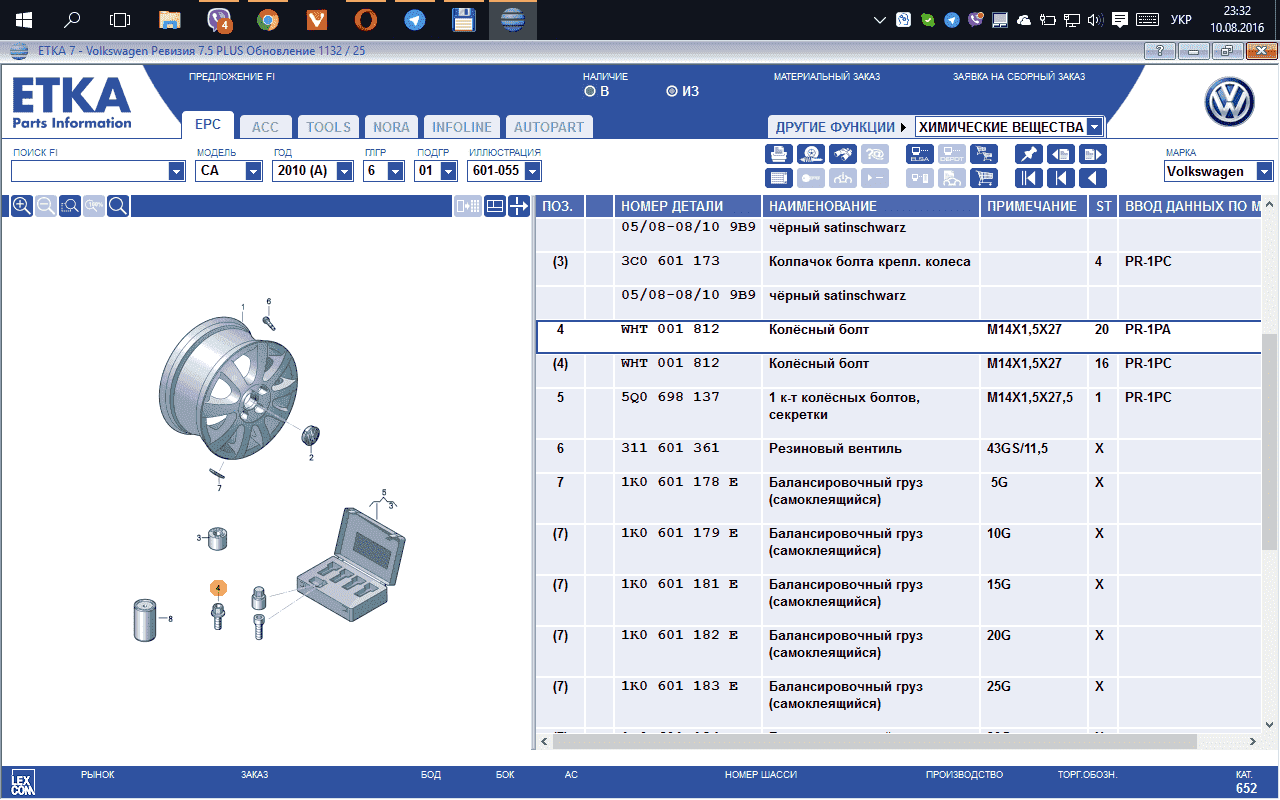Image resolution: width=1280 pixels, height=800 pixels.
Task: Open Opera from the Windows taskbar
Action: coord(366,19)
